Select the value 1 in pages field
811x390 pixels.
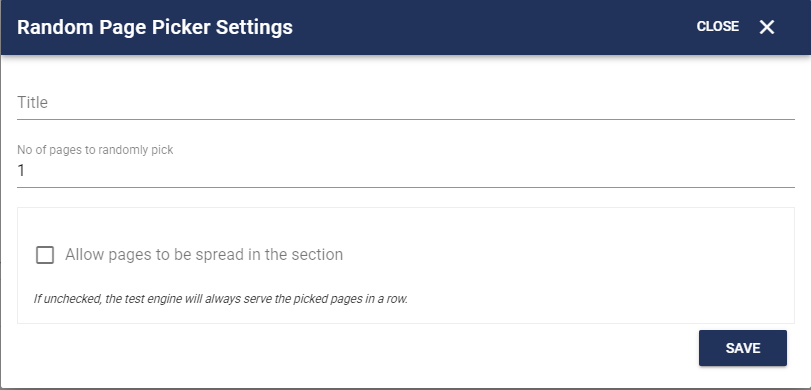coord(21,170)
